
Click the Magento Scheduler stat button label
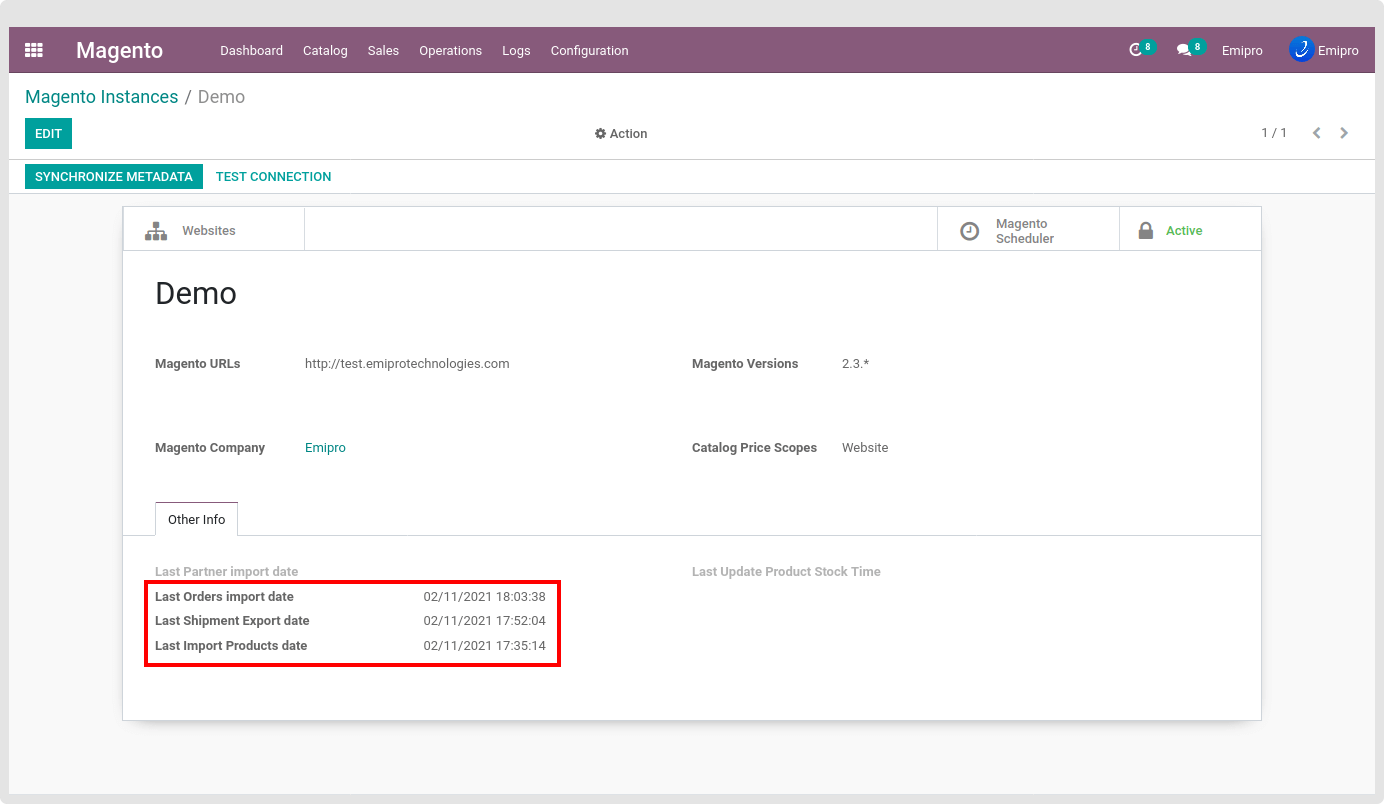click(x=1025, y=231)
